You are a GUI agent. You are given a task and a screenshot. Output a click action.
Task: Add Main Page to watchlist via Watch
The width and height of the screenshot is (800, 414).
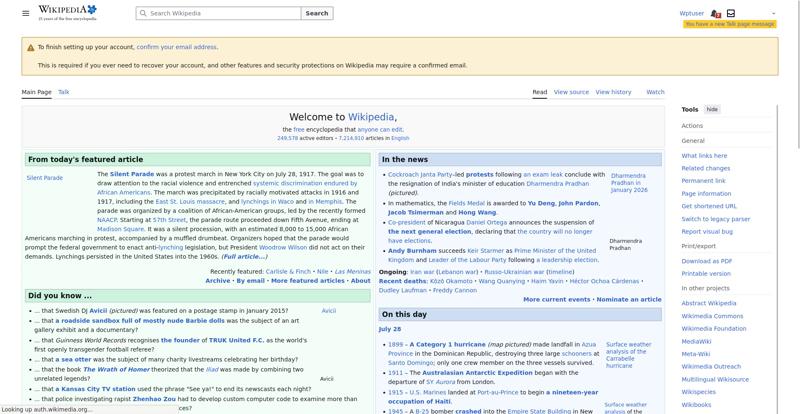coord(655,92)
